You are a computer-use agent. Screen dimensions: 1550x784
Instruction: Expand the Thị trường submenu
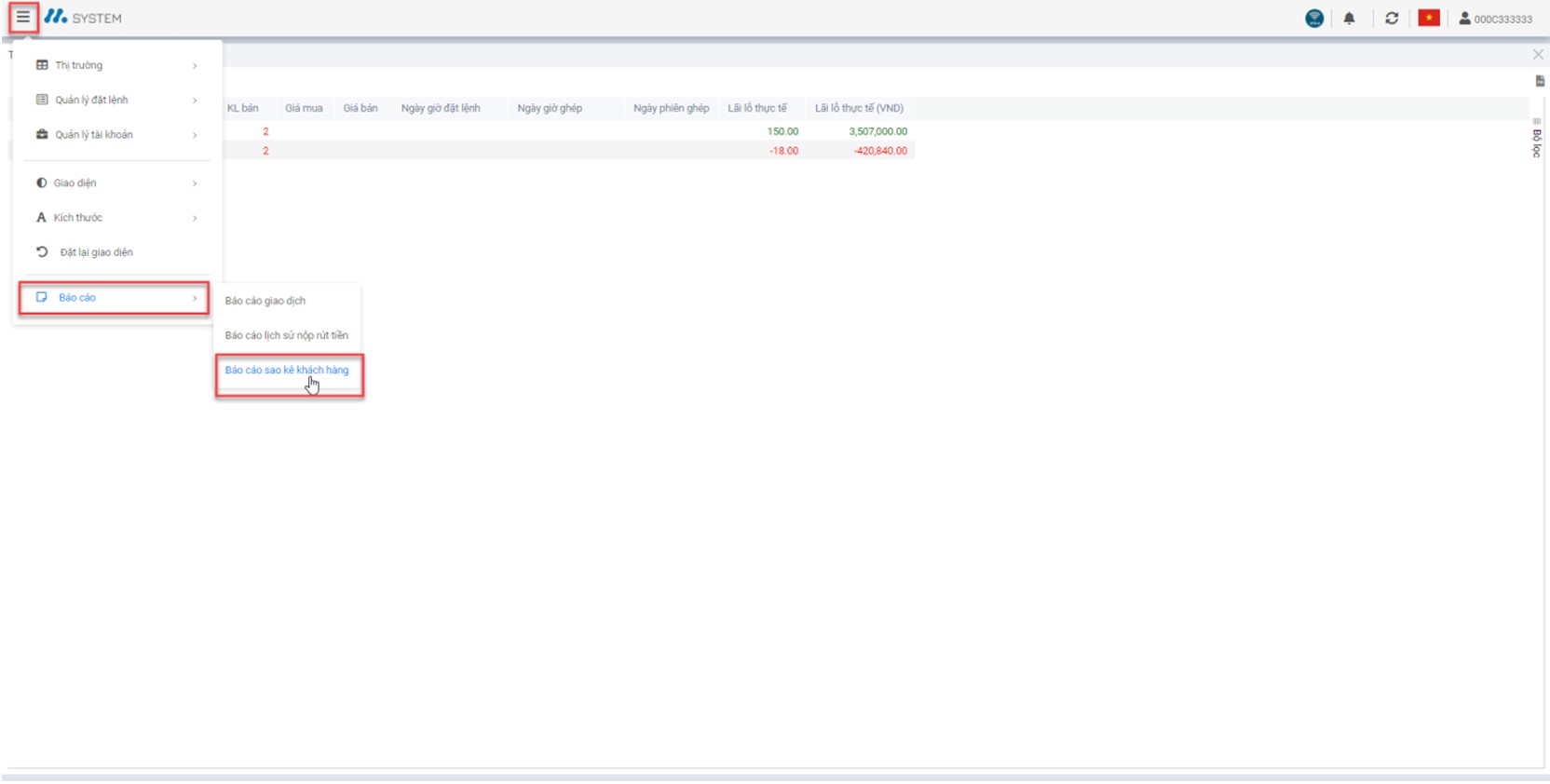tap(116, 65)
